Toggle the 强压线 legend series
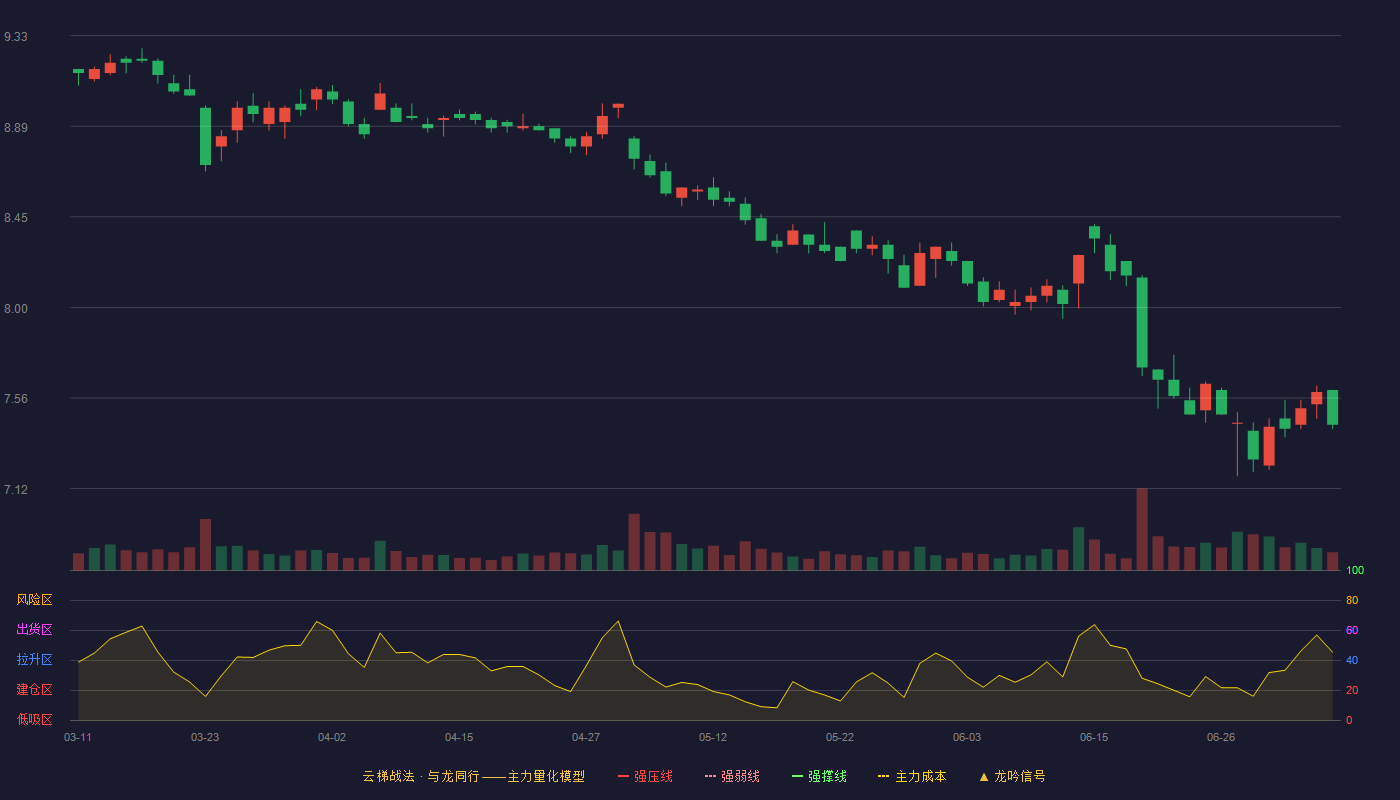 coord(645,776)
